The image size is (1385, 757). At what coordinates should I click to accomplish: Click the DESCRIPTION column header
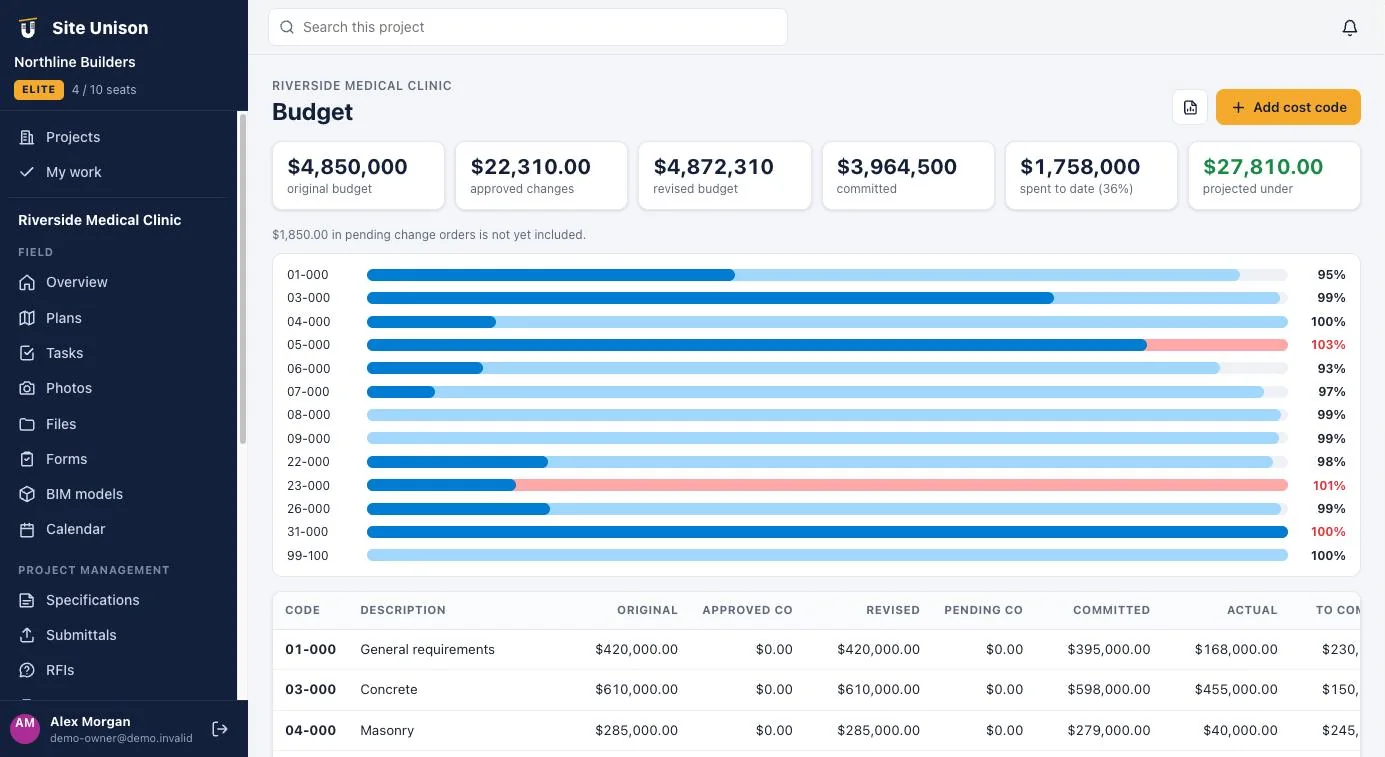tap(403, 610)
